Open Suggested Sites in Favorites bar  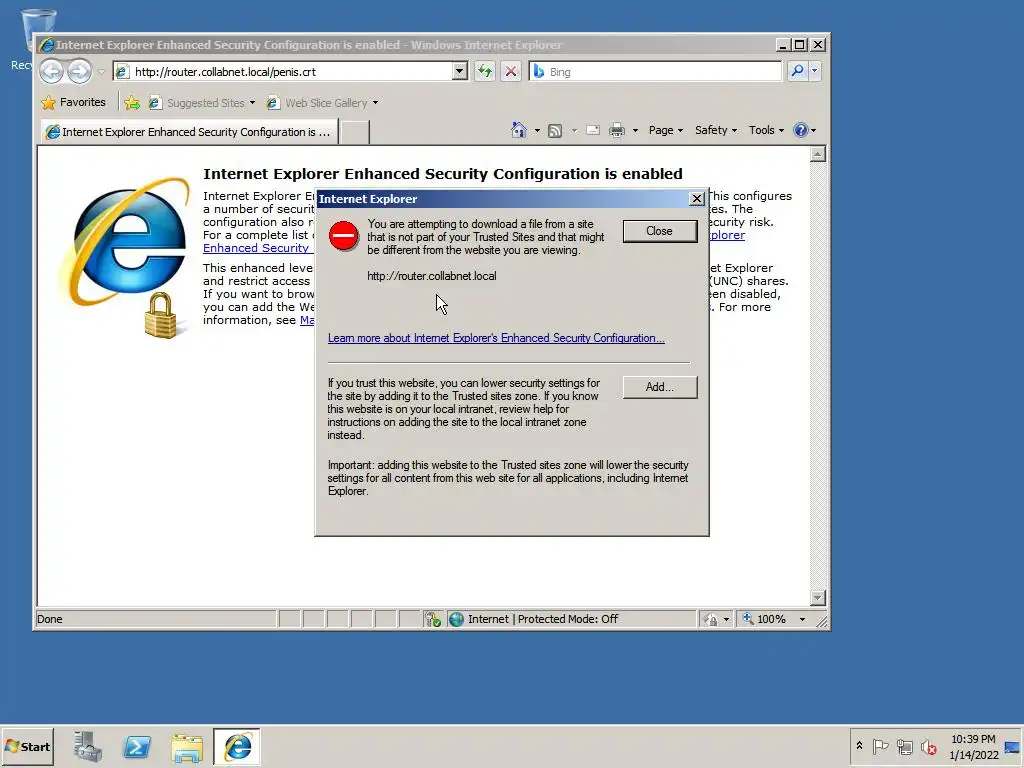pyautogui.click(x=201, y=103)
